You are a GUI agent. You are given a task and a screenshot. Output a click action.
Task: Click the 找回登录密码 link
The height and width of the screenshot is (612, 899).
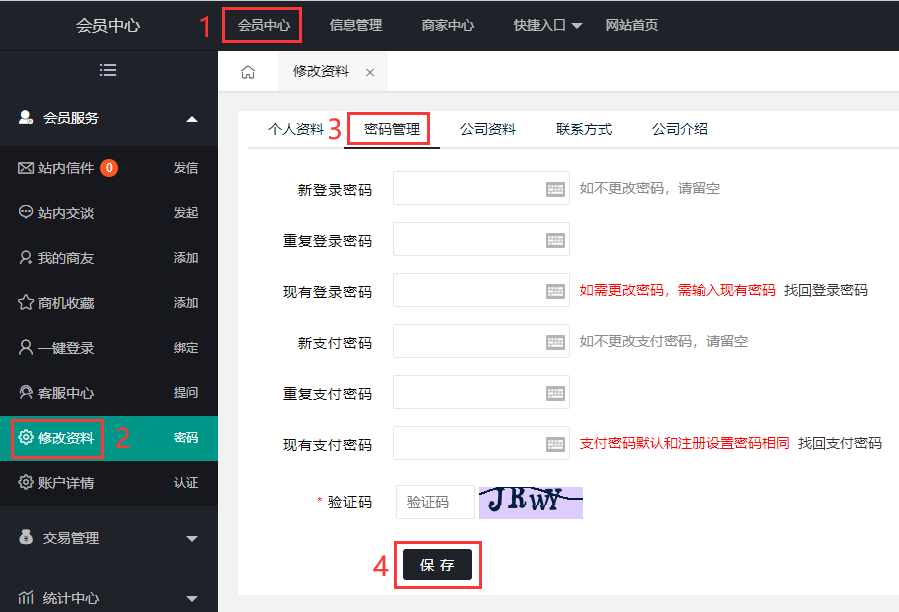(x=826, y=290)
